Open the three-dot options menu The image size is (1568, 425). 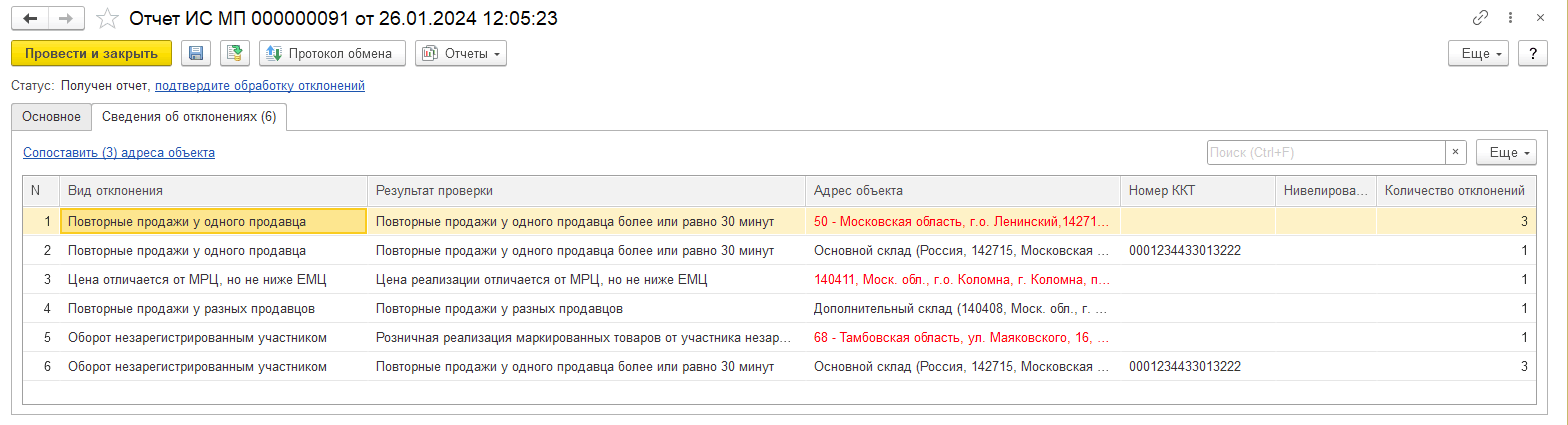coord(1510,18)
